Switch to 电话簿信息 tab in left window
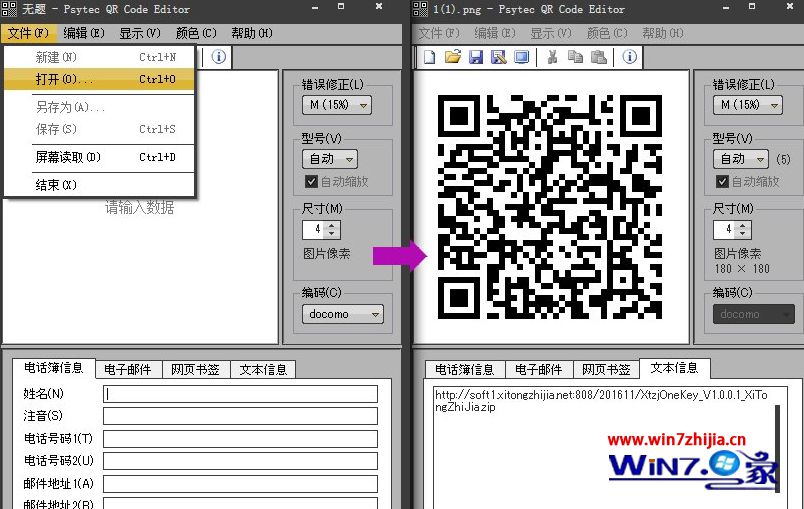The height and width of the screenshot is (509, 804). [x=53, y=368]
